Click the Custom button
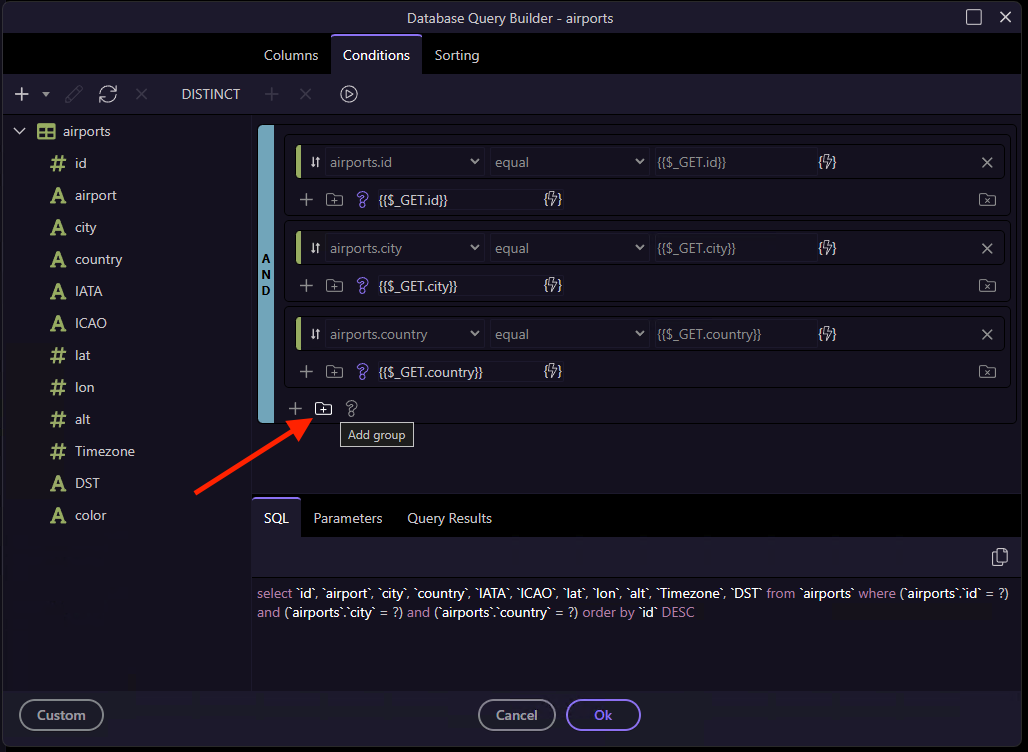1028x752 pixels. click(x=61, y=715)
